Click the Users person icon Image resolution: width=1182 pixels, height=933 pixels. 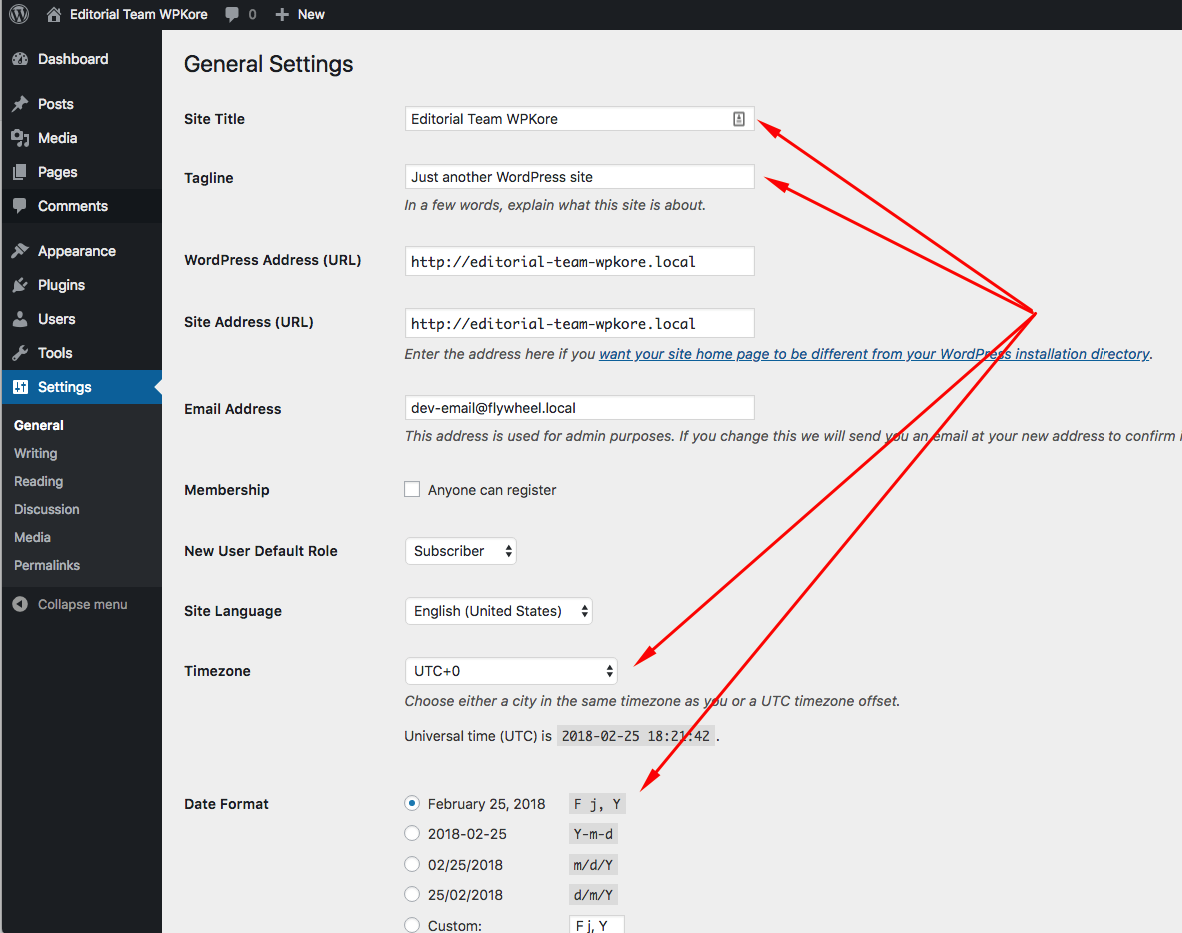[20, 319]
